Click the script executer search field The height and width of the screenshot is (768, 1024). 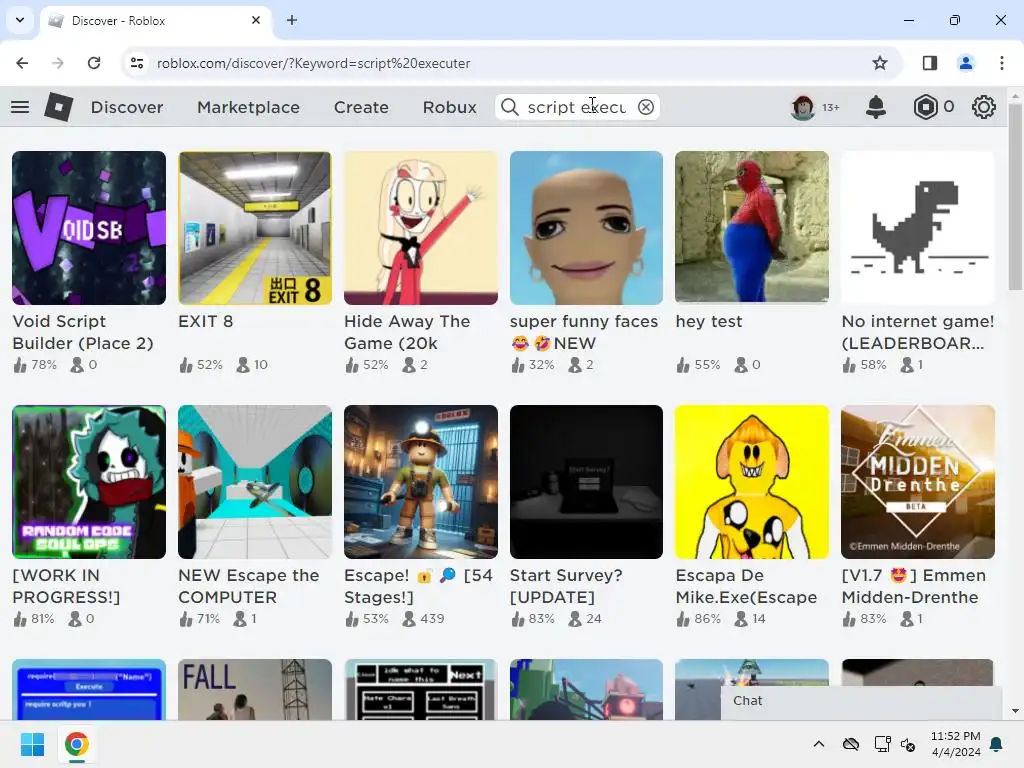click(x=576, y=107)
